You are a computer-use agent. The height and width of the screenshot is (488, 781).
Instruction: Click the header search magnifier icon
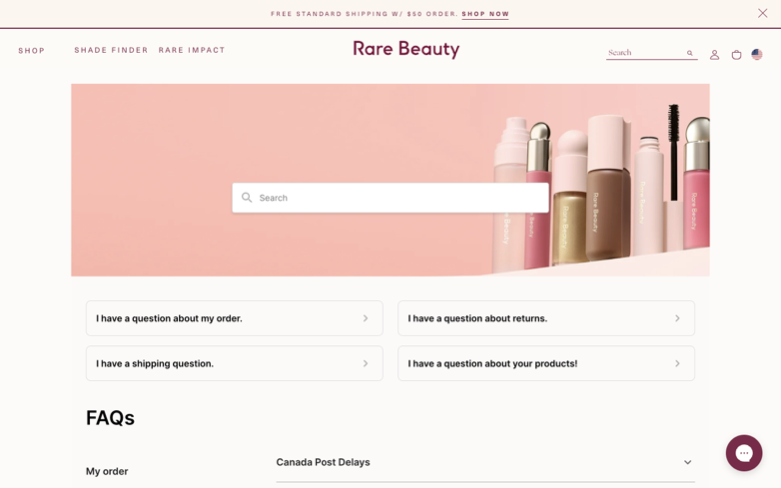tap(690, 53)
